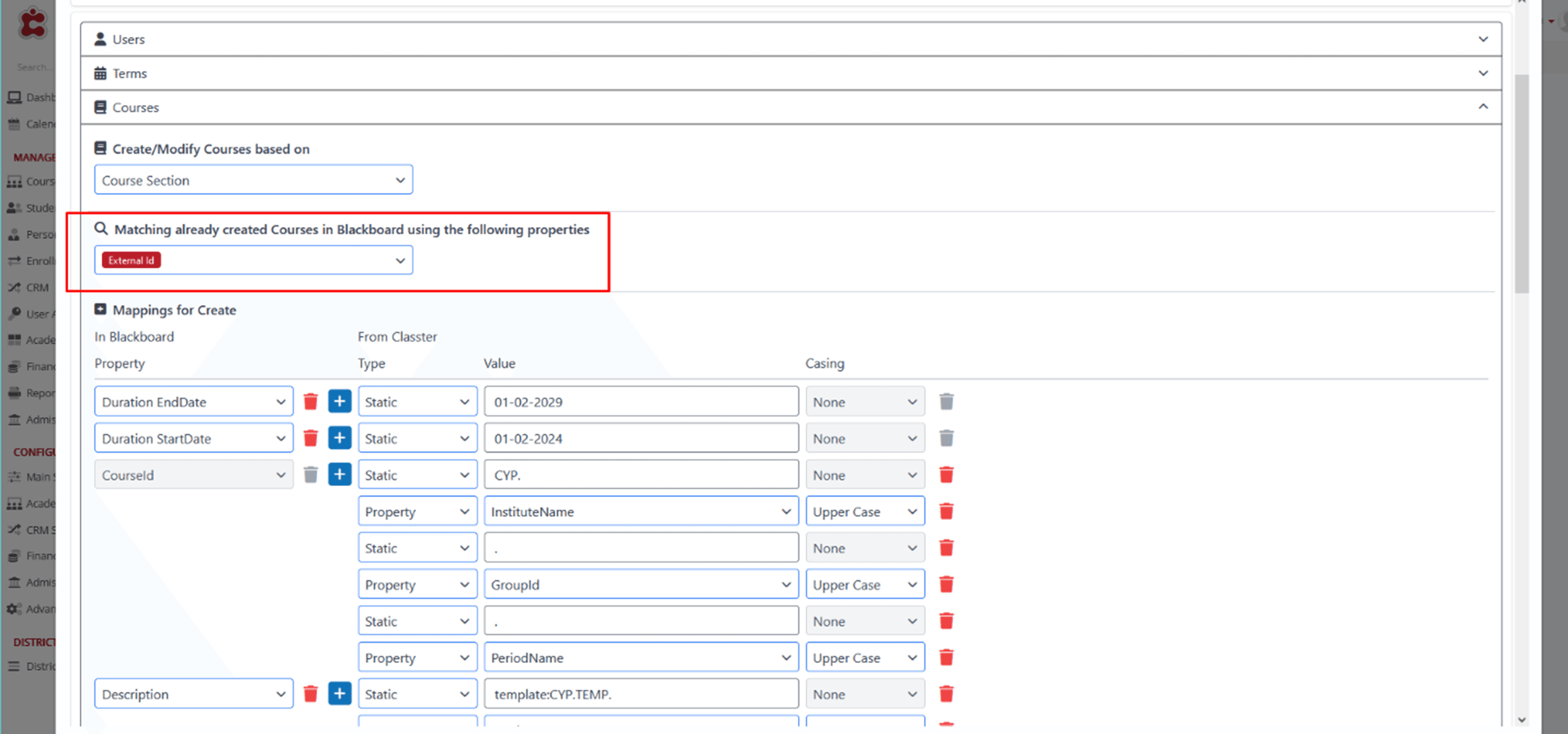The height and width of the screenshot is (734, 1568).
Task: Open Financial in the Management sidebar
Action: (x=31, y=367)
